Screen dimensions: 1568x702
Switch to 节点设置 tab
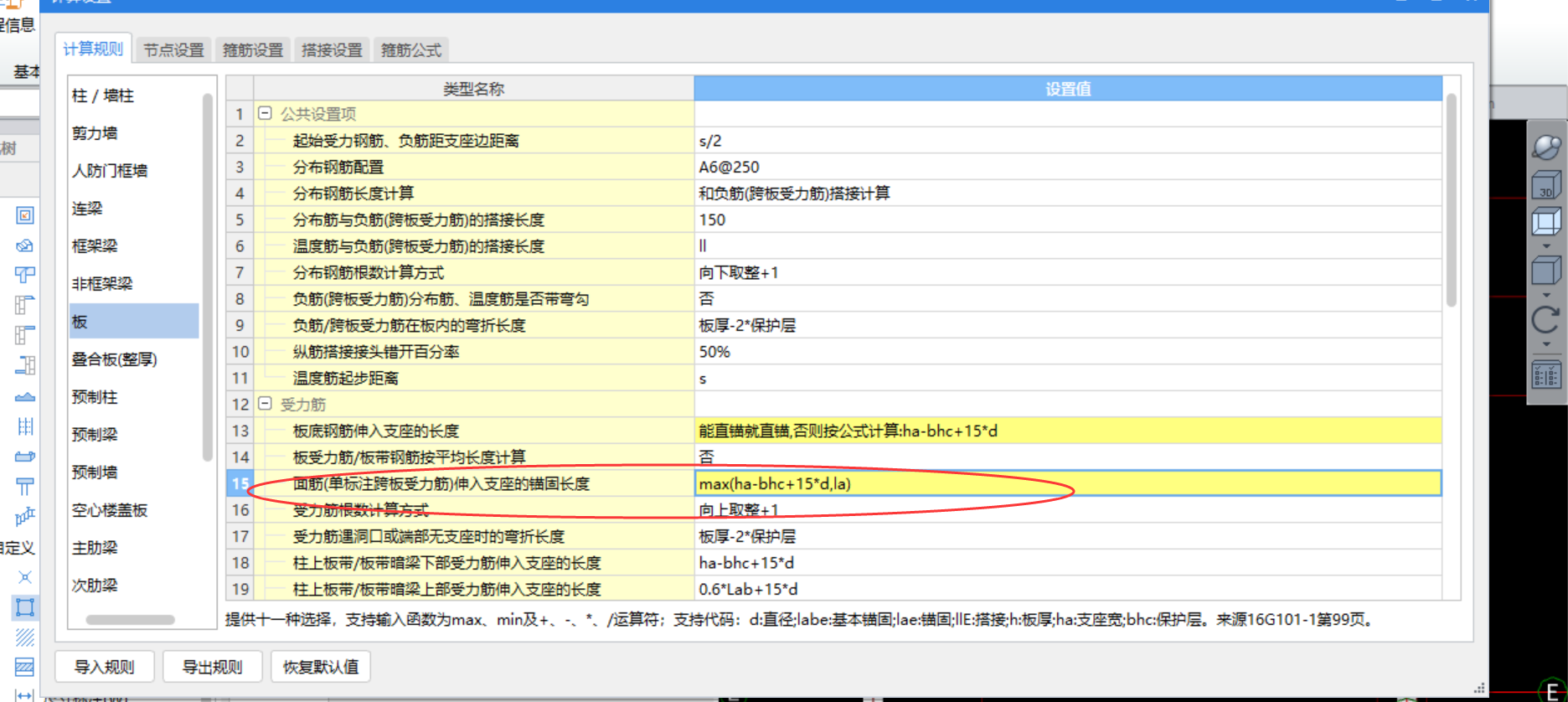173,50
